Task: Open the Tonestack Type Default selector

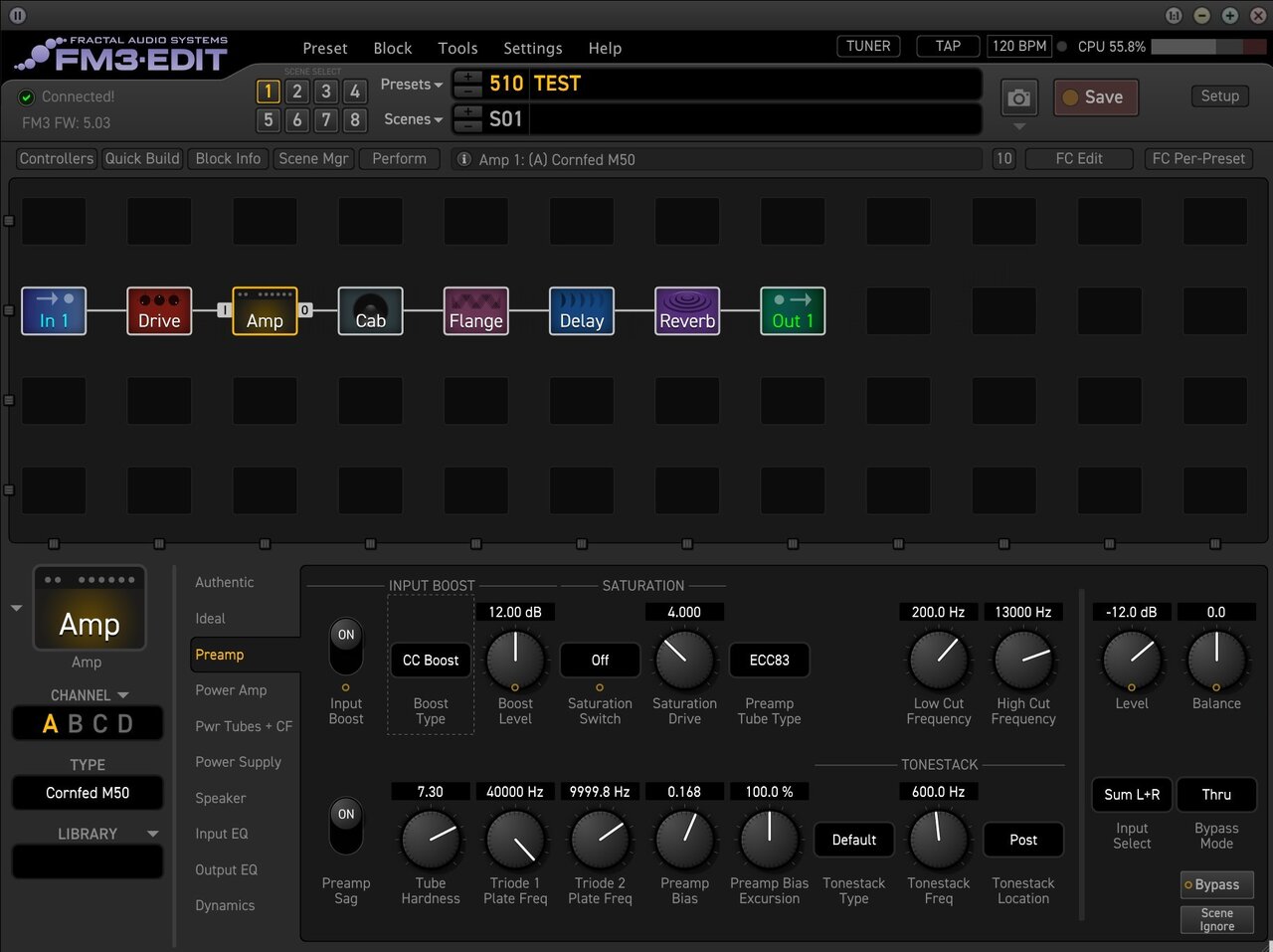Action: click(x=854, y=841)
